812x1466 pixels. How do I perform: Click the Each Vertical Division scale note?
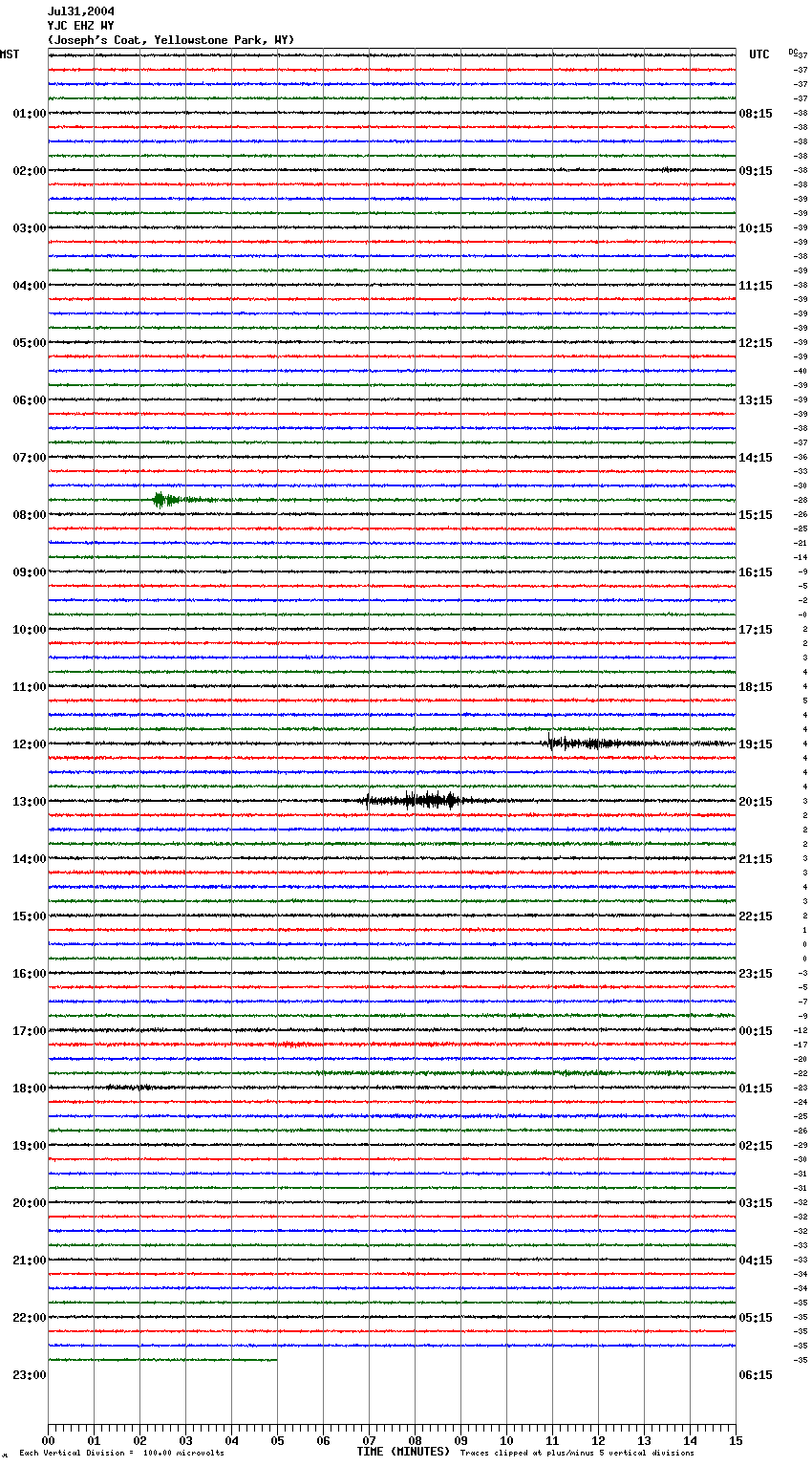[x=121, y=1454]
